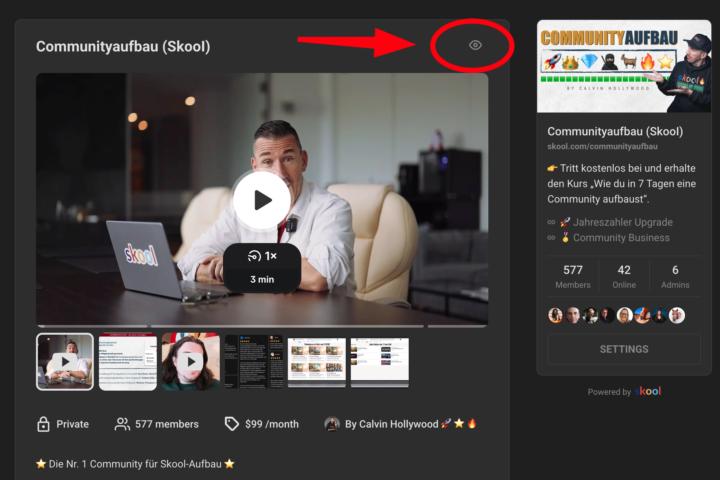This screenshot has width=720, height=480.
Task: Click the eye preview icon
Action: [x=475, y=45]
